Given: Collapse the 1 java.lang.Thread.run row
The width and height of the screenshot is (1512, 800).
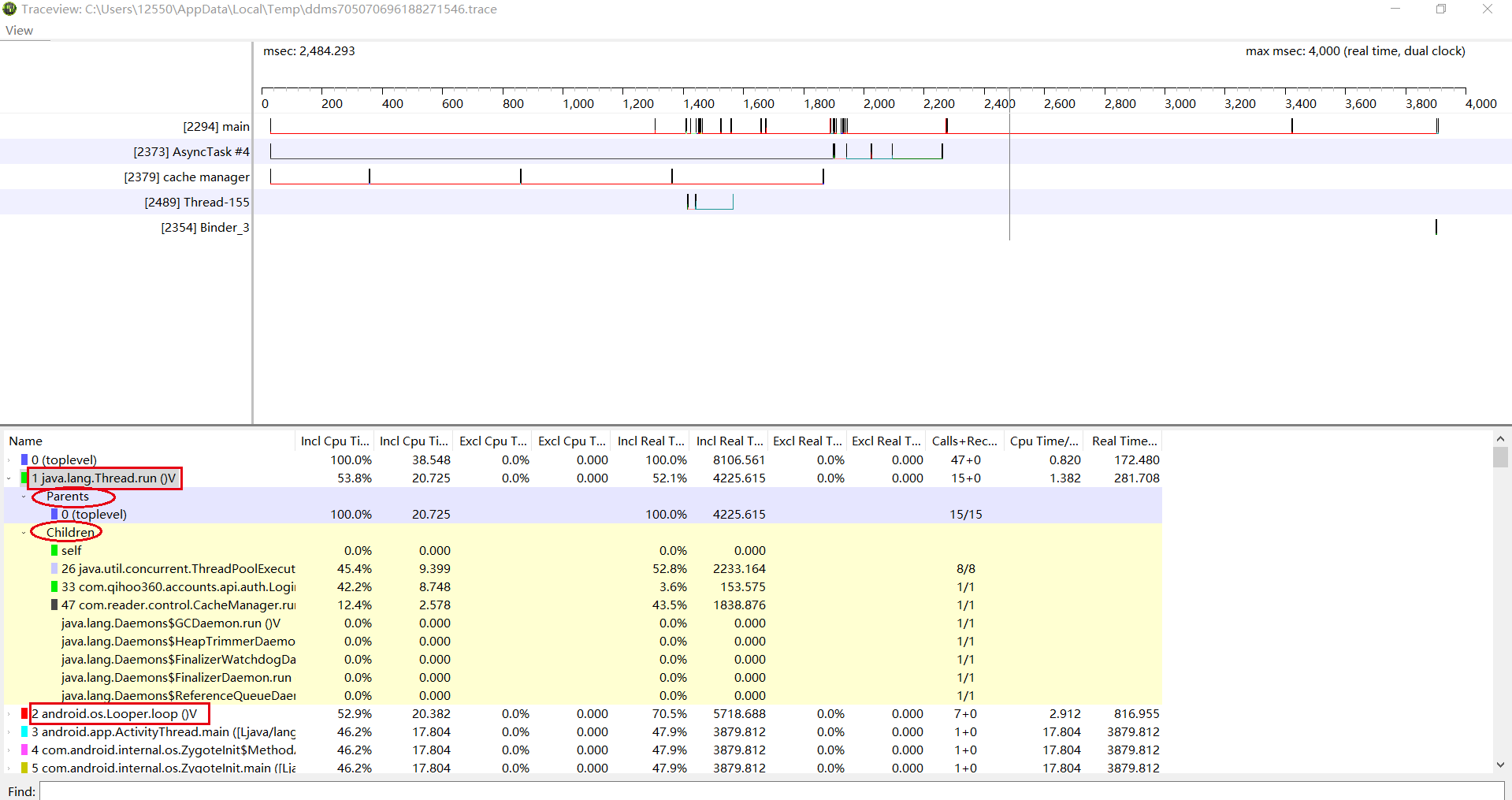Looking at the screenshot, I should (x=9, y=478).
